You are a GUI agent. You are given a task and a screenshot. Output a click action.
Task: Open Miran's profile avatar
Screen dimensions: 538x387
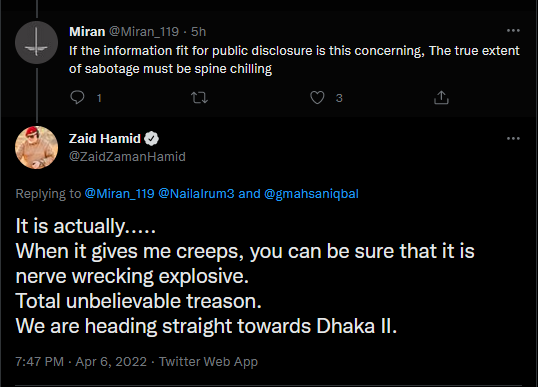coord(36,43)
